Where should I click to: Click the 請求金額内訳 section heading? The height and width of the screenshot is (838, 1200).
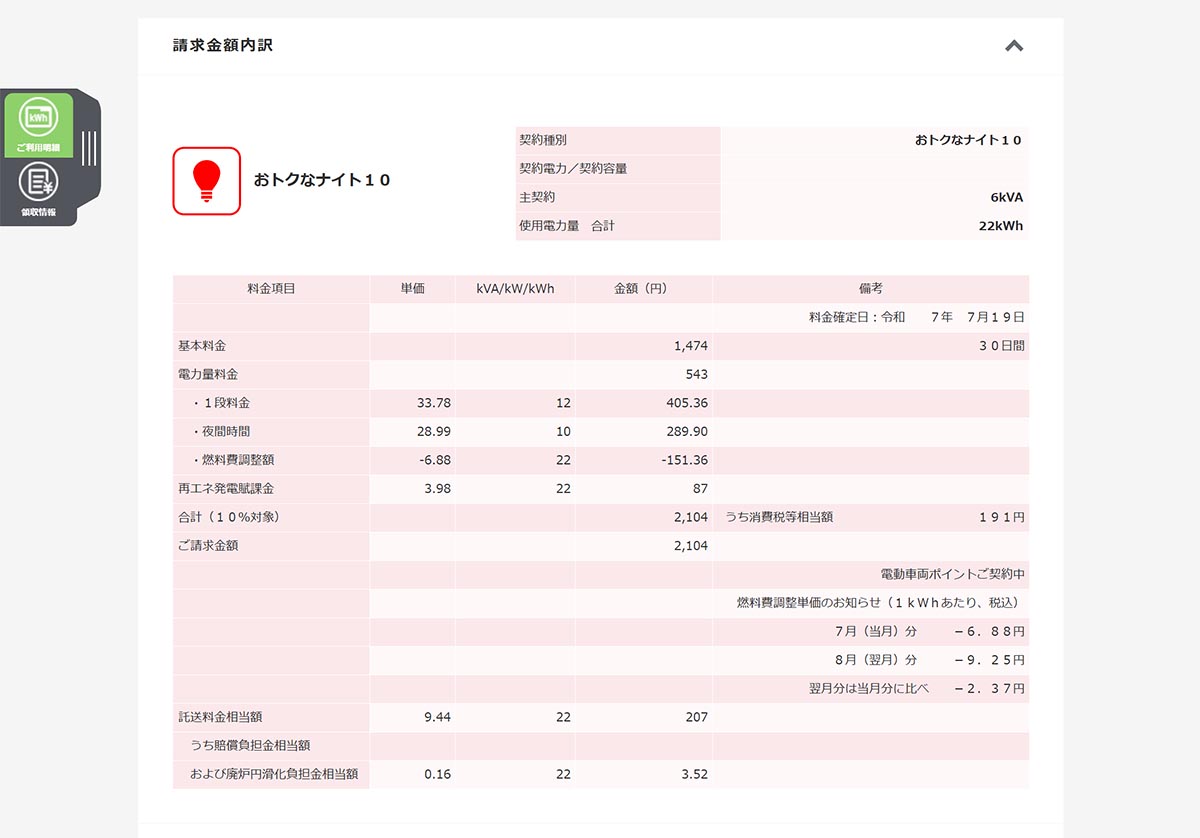pyautogui.click(x=223, y=45)
